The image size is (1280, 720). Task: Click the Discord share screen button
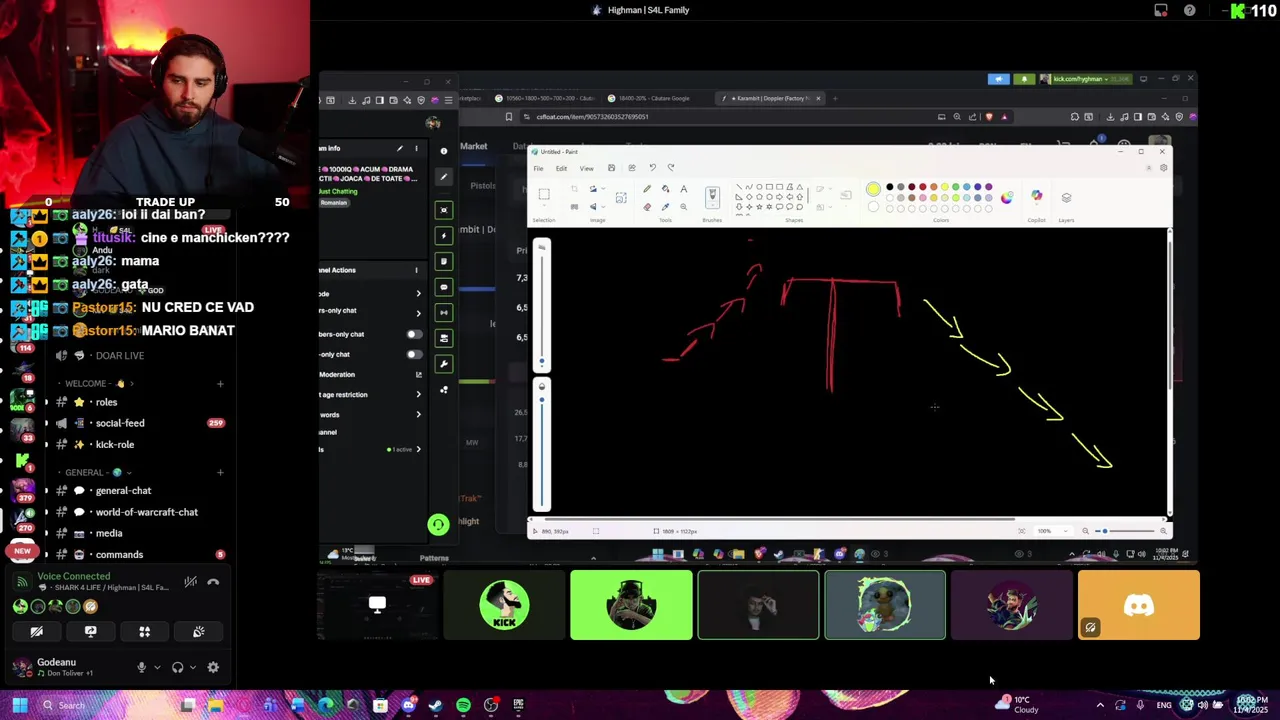[90, 632]
